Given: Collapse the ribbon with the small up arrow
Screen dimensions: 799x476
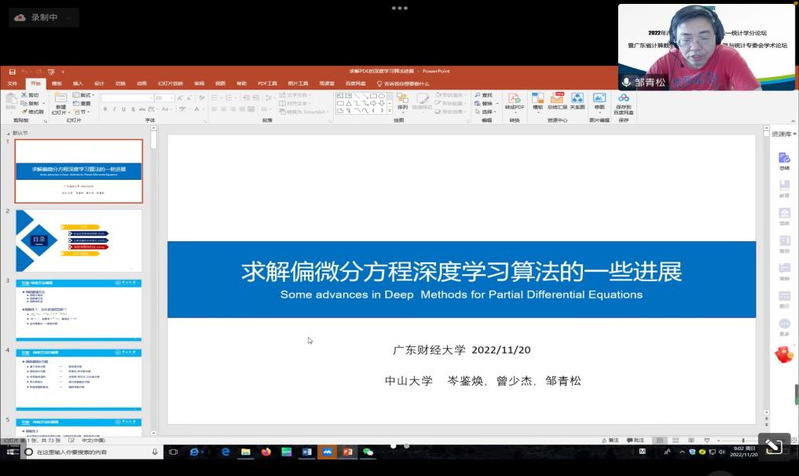Looking at the screenshot, I should (792, 121).
